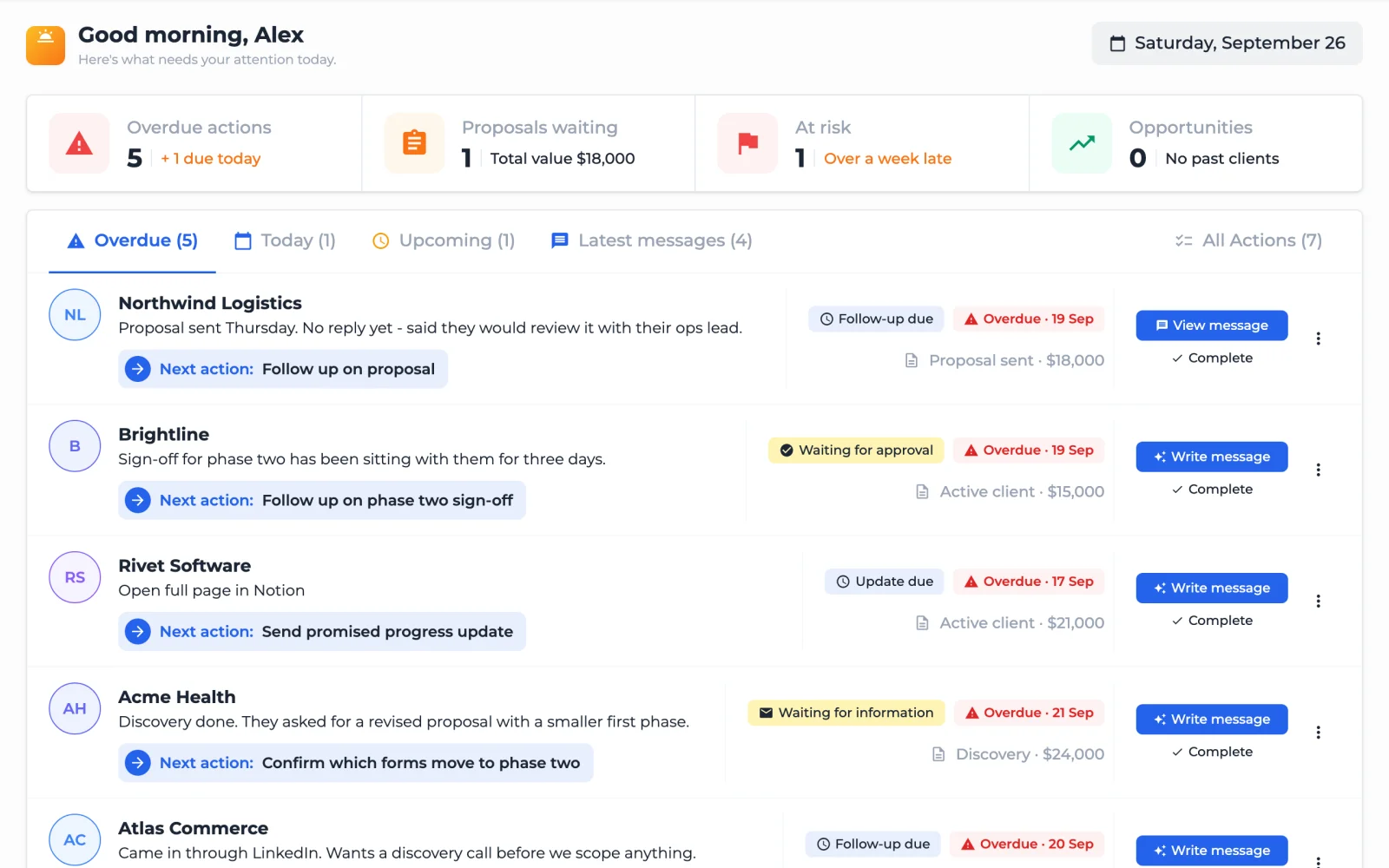Image resolution: width=1389 pixels, height=868 pixels.
Task: Open the Brightline client name
Action: pyautogui.click(x=164, y=434)
